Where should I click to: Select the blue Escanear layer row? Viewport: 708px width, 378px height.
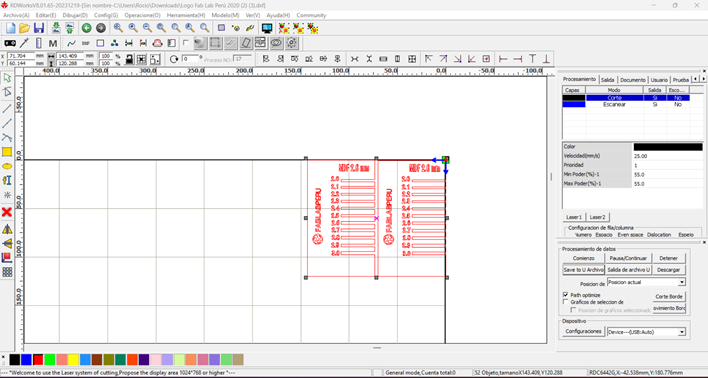626,104
